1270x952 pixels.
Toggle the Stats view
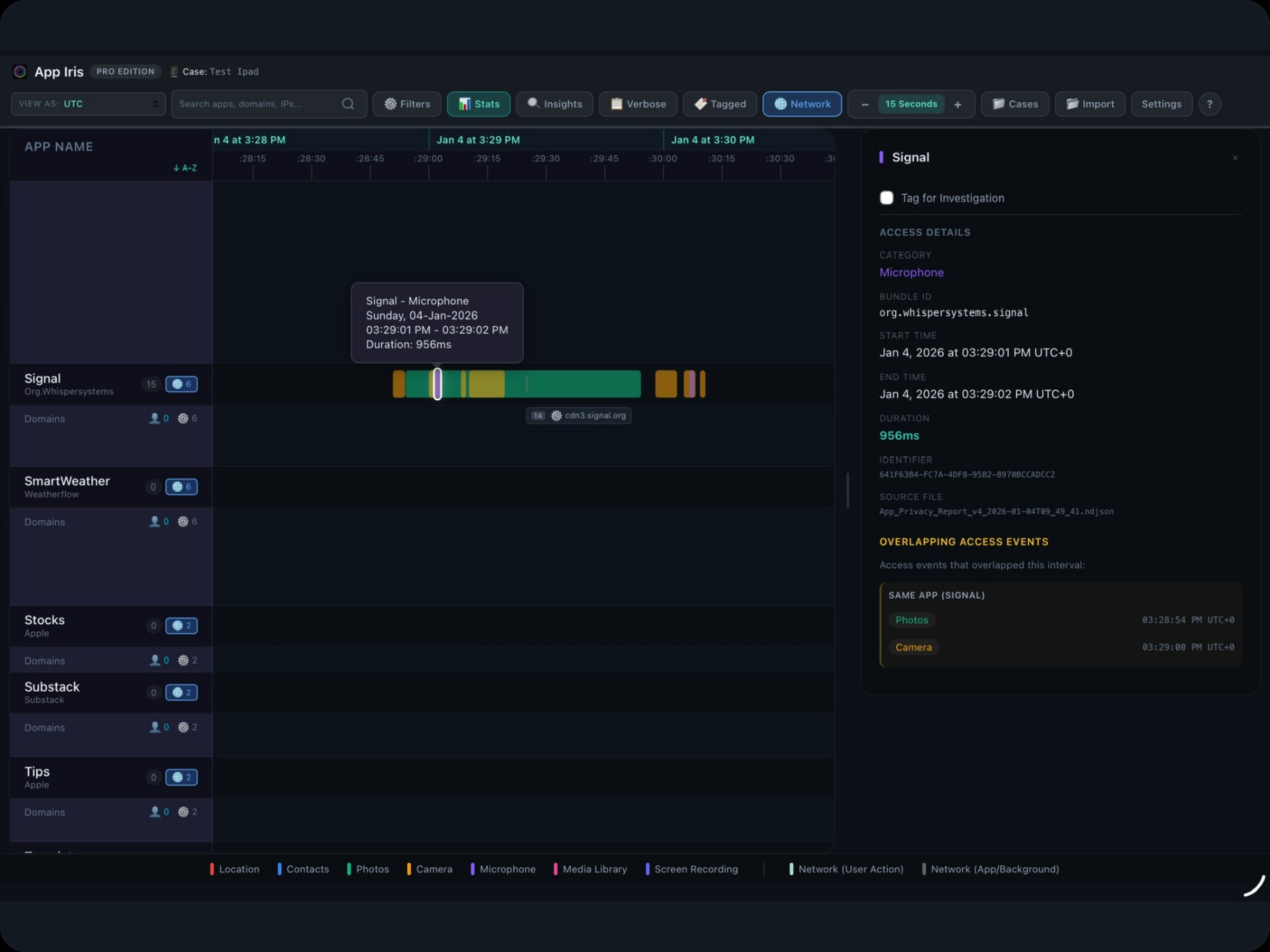[478, 104]
